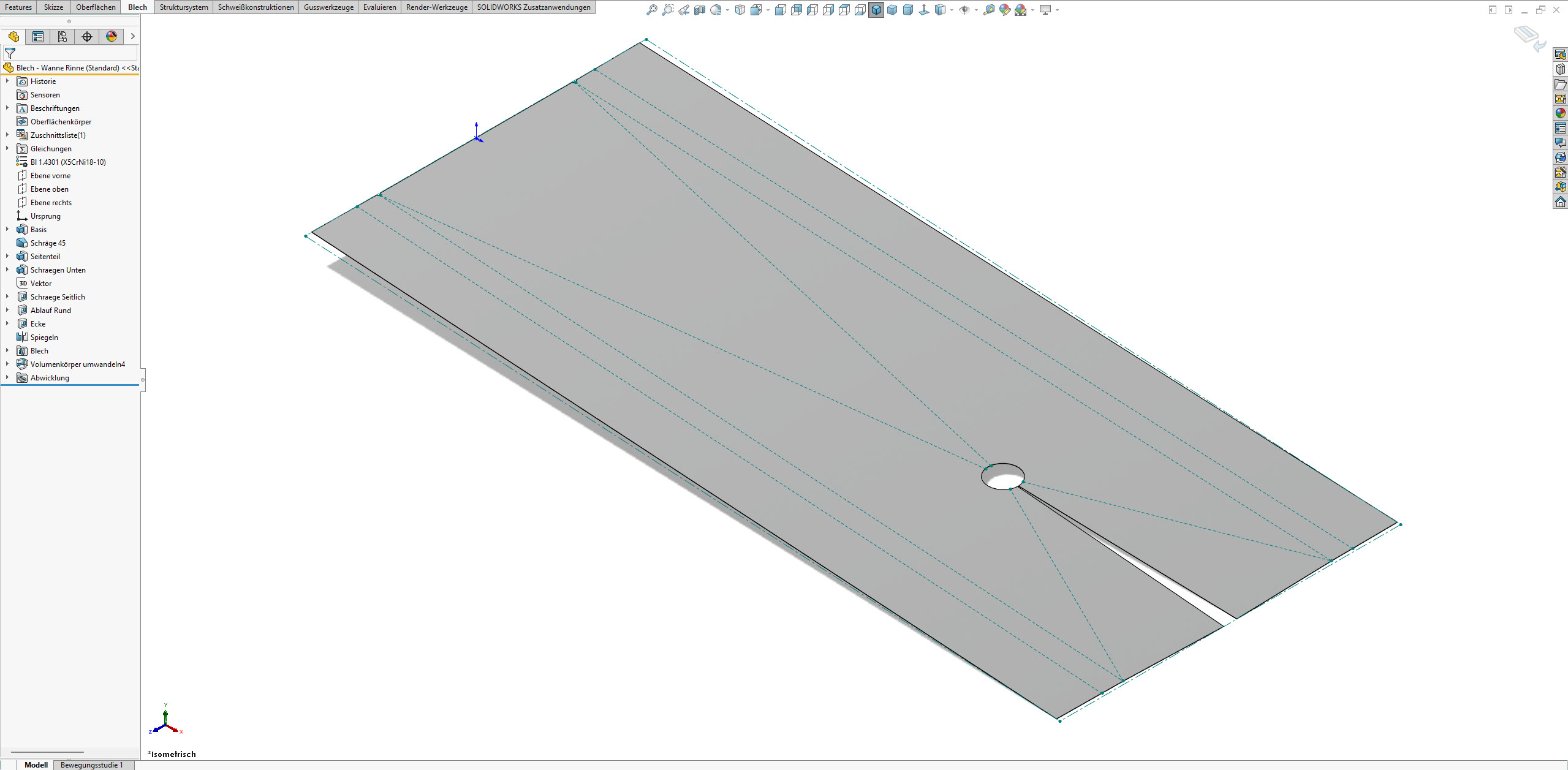
Task: Expand the Ablauf Rund feature
Action: 7,311
